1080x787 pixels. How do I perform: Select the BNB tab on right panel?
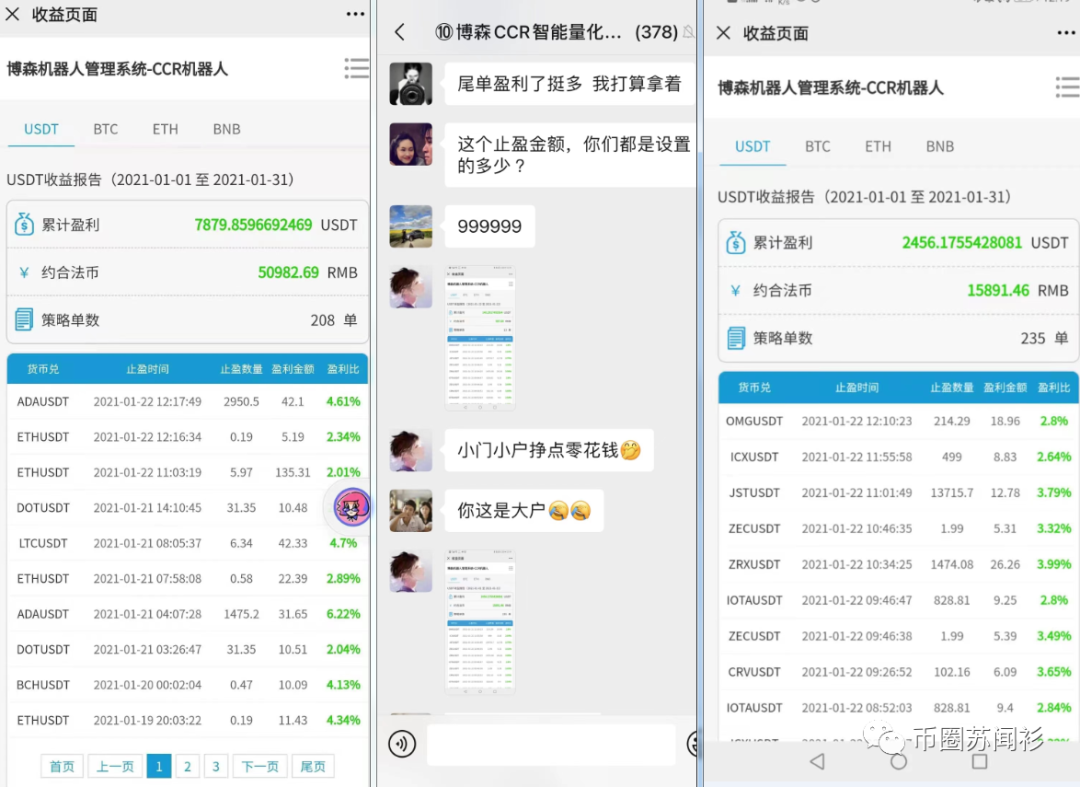click(939, 146)
